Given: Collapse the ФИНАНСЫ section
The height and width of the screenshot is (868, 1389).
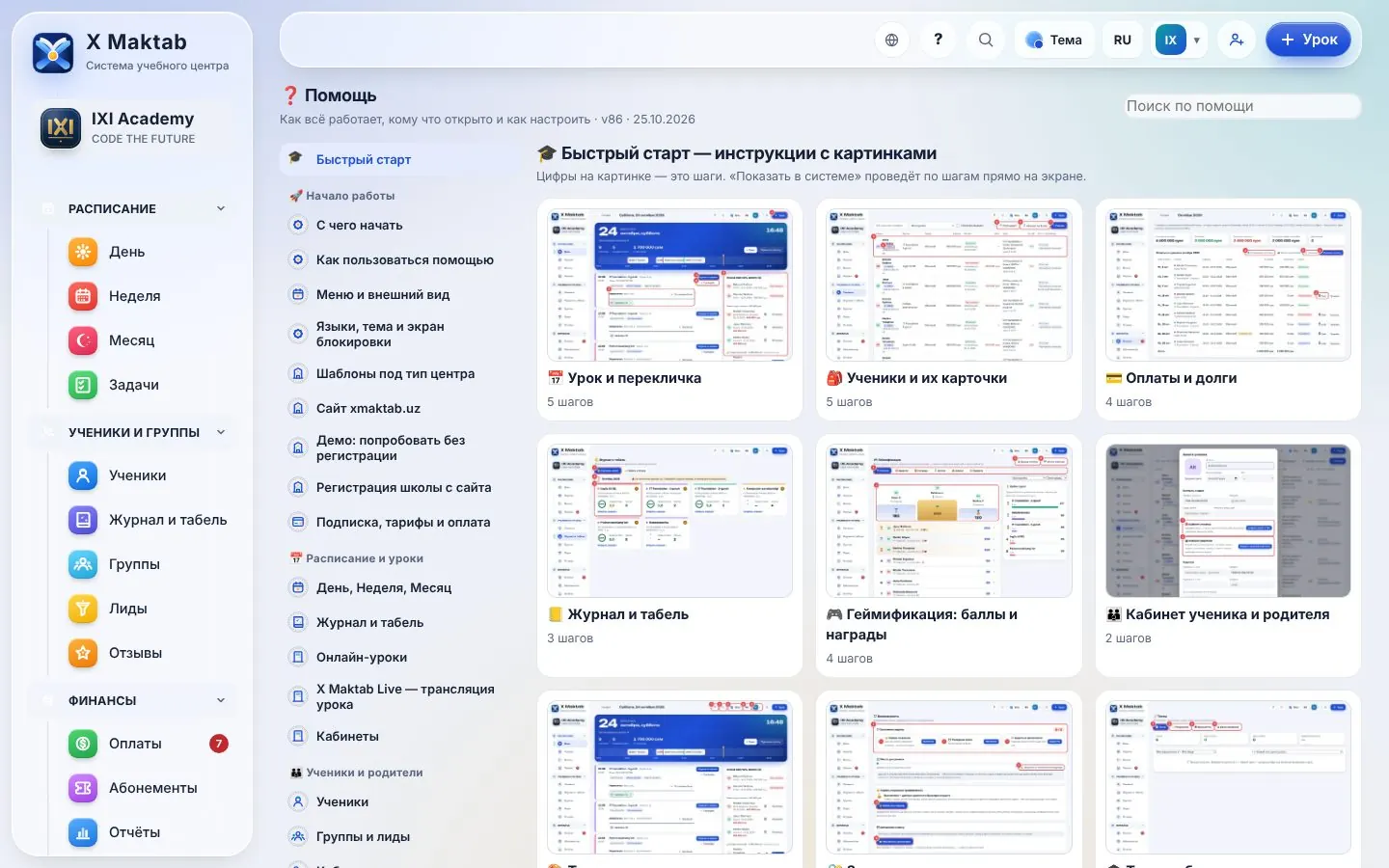Looking at the screenshot, I should tap(134, 700).
